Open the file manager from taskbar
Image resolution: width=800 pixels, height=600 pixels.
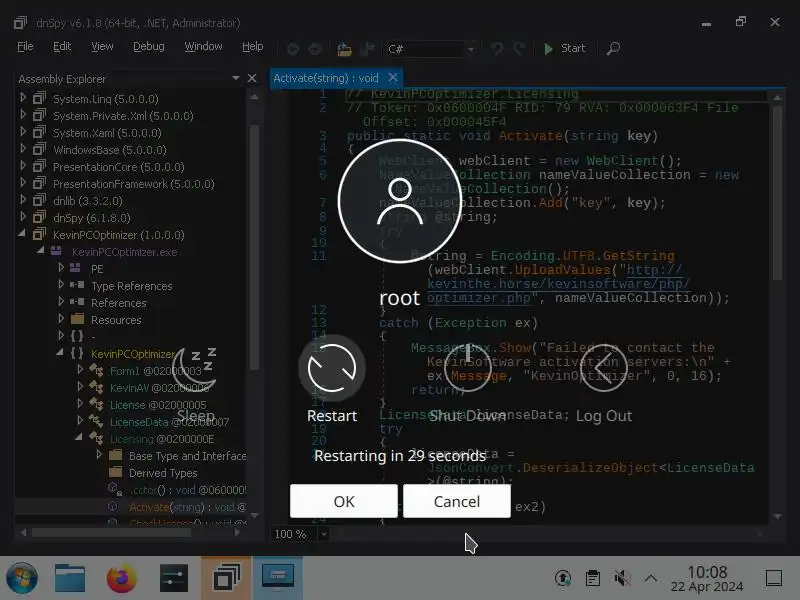tap(70, 578)
